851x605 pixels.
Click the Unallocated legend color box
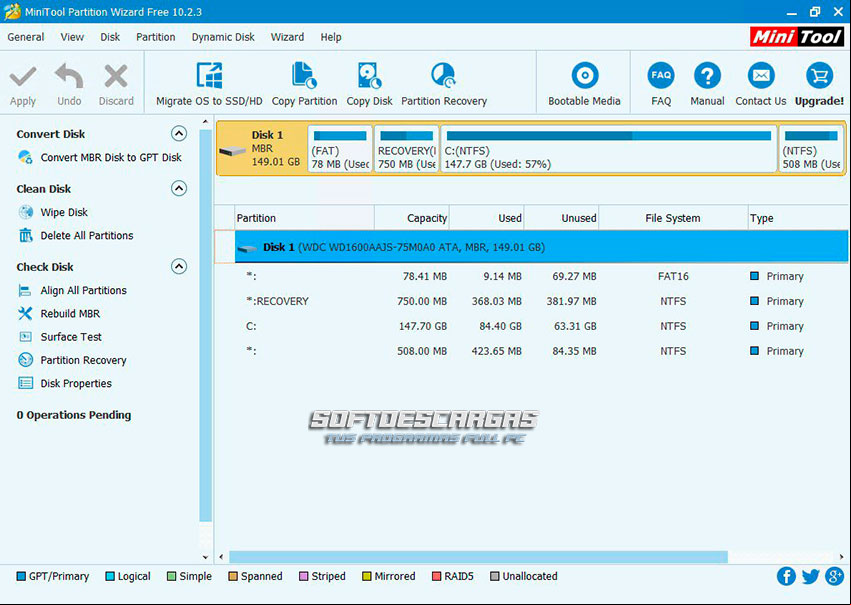494,576
